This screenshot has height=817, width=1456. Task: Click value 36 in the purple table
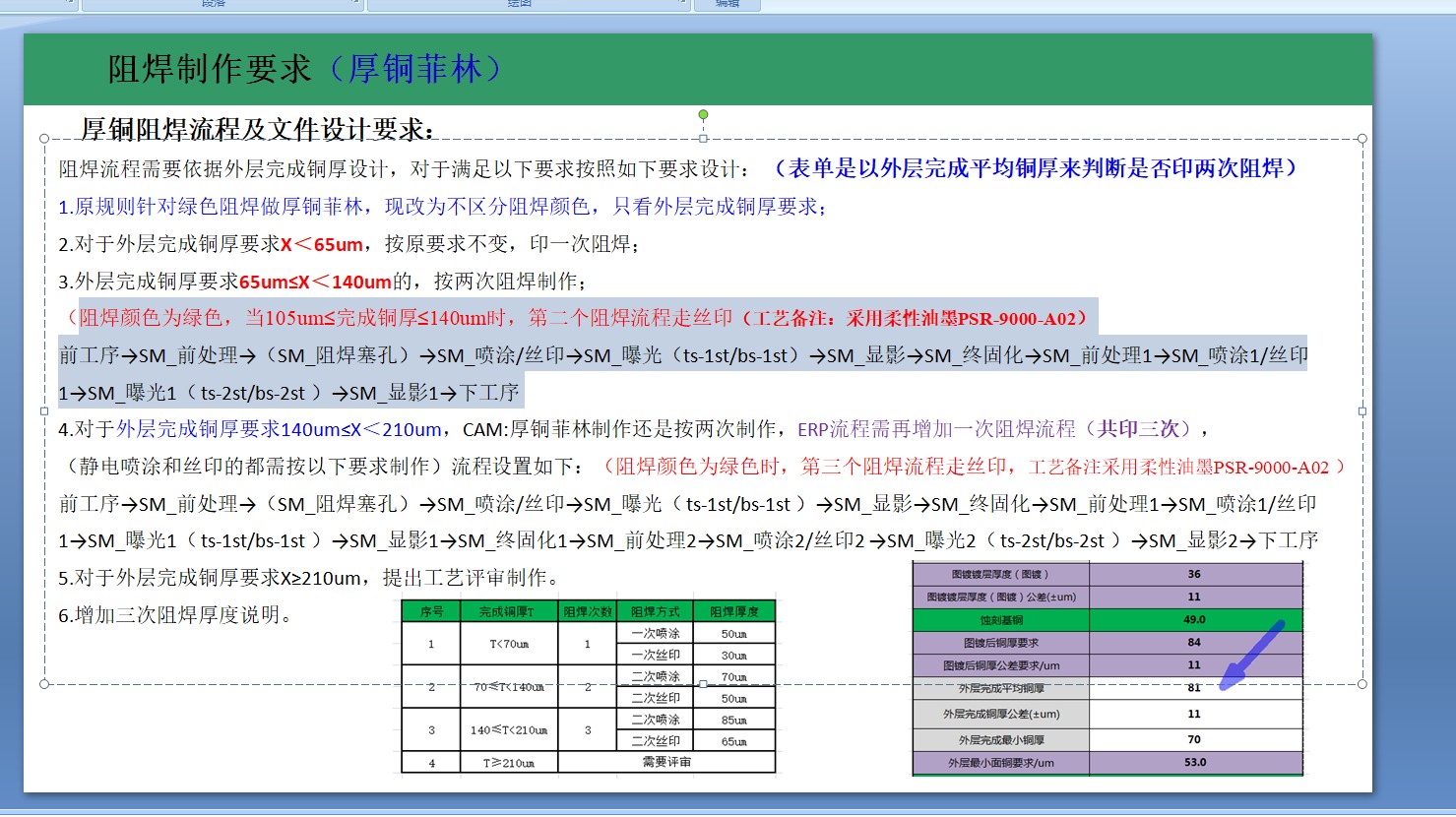tap(1194, 574)
